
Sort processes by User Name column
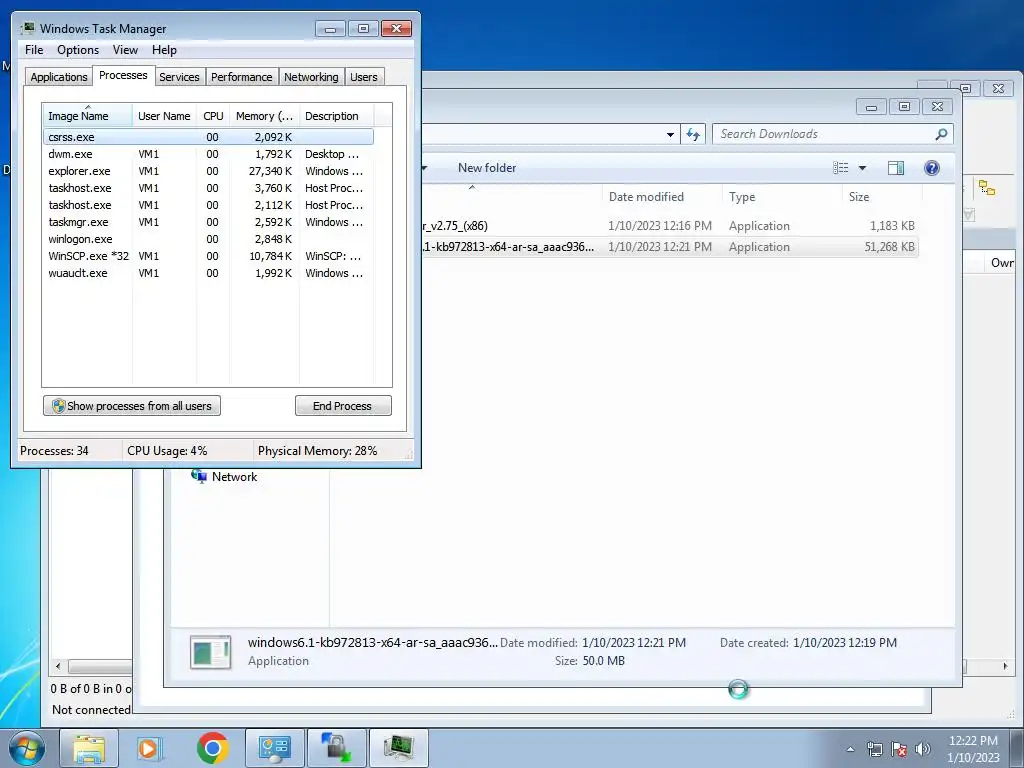[x=164, y=116]
